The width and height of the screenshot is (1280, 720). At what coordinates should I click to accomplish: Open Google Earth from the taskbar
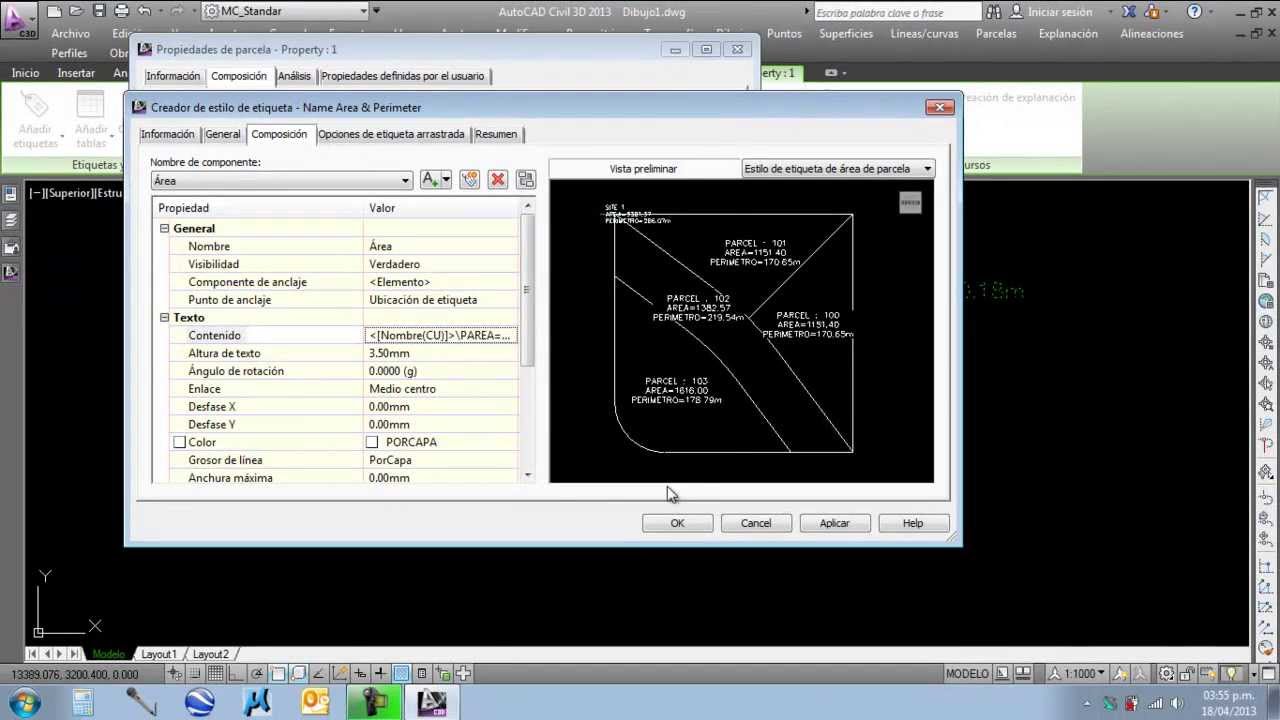(x=200, y=703)
